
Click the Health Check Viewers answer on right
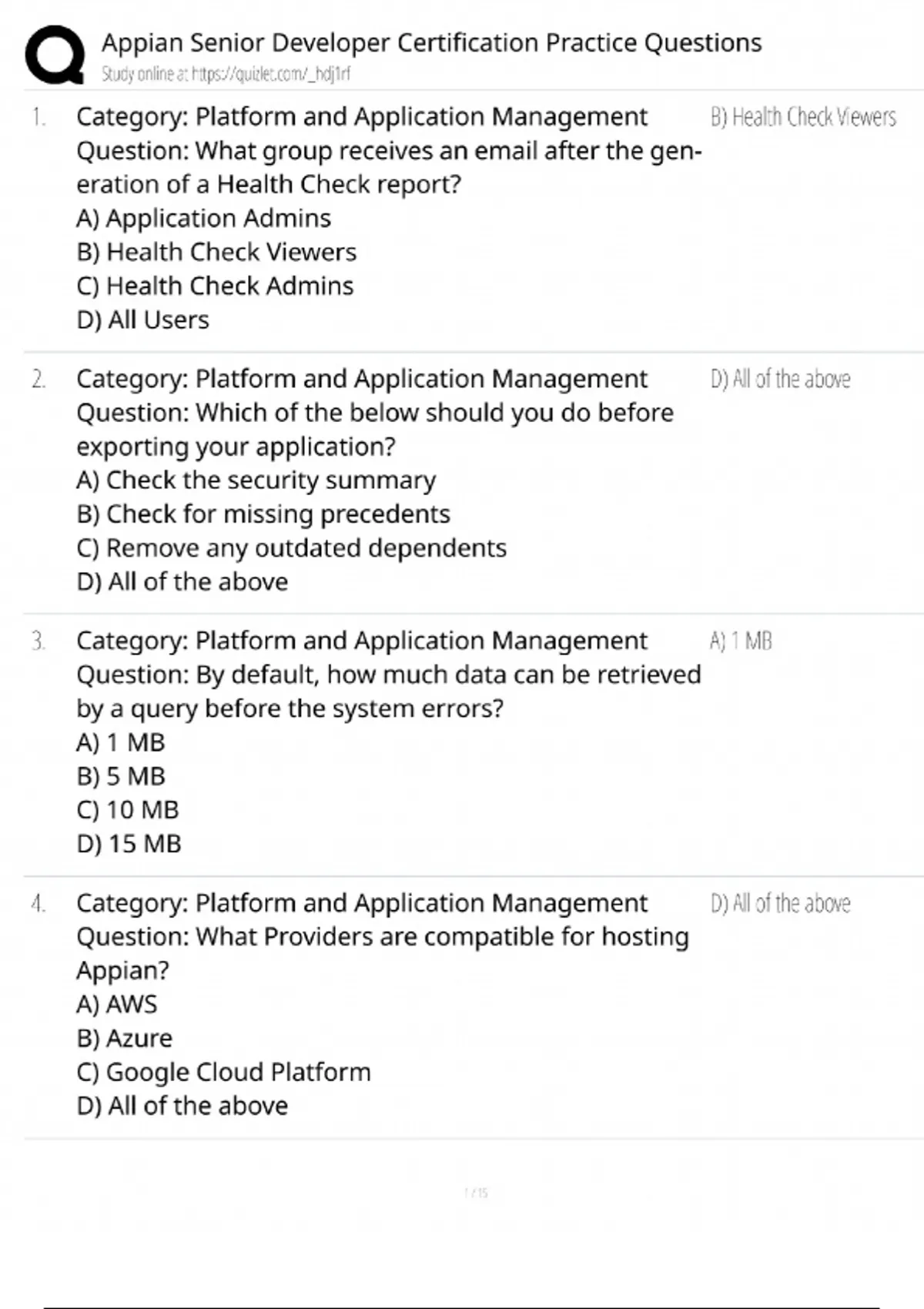point(803,117)
